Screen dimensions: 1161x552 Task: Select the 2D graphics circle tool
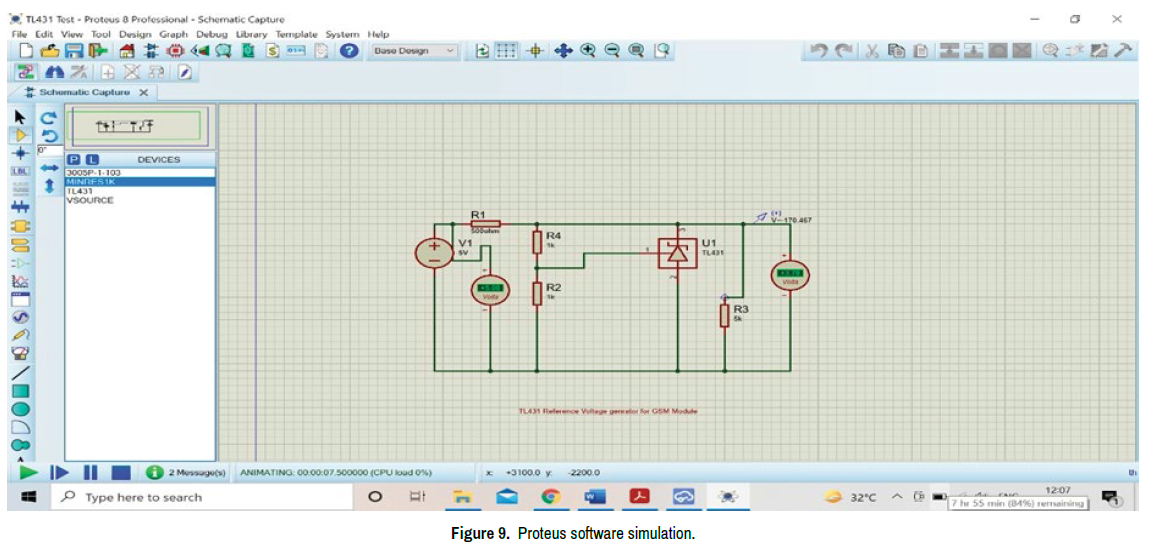coord(20,409)
